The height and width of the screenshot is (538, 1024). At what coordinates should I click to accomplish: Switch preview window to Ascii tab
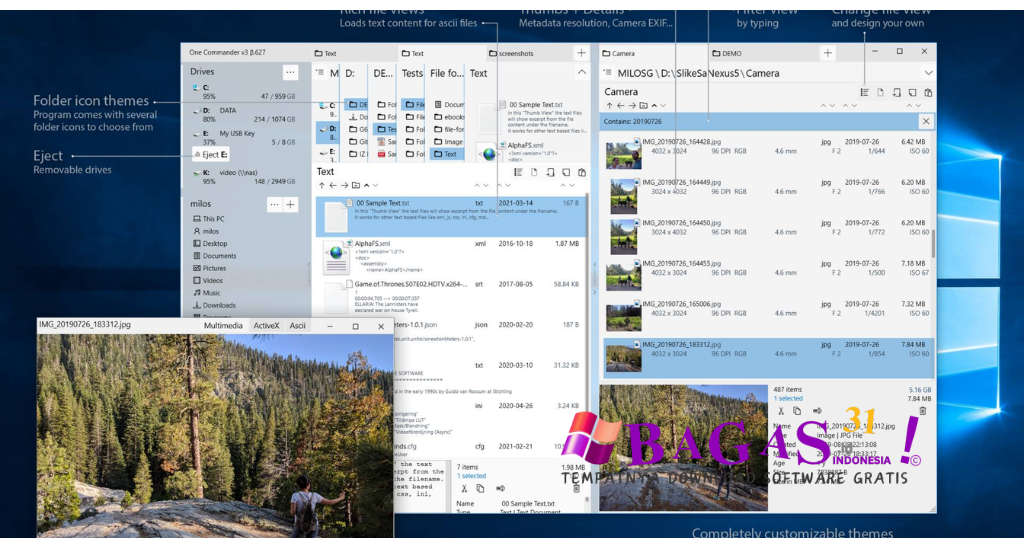coord(297,326)
